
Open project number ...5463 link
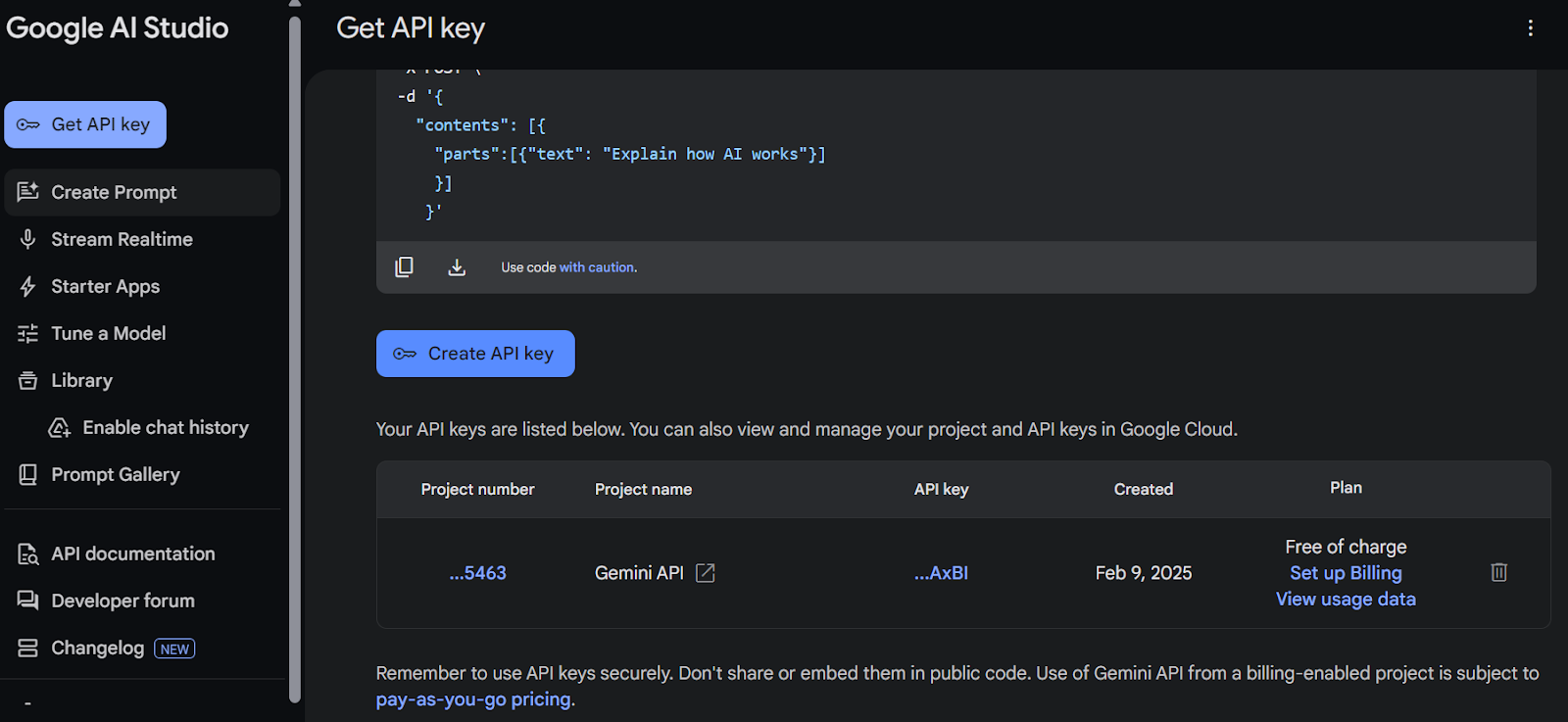pyautogui.click(x=478, y=573)
